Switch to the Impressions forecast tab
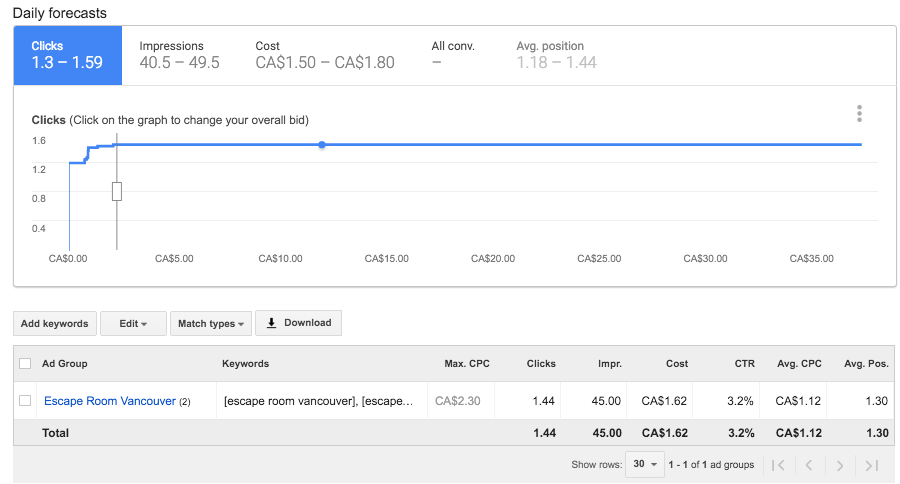The height and width of the screenshot is (484, 900). [179, 55]
